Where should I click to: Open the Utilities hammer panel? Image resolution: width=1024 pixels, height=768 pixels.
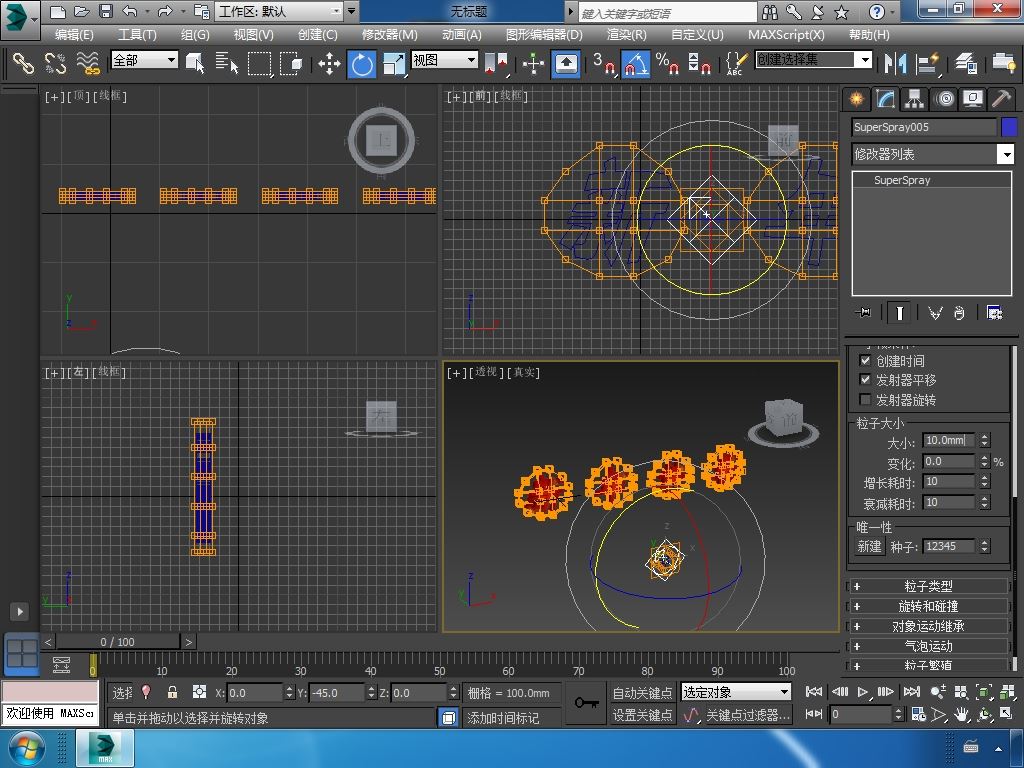(1001, 98)
